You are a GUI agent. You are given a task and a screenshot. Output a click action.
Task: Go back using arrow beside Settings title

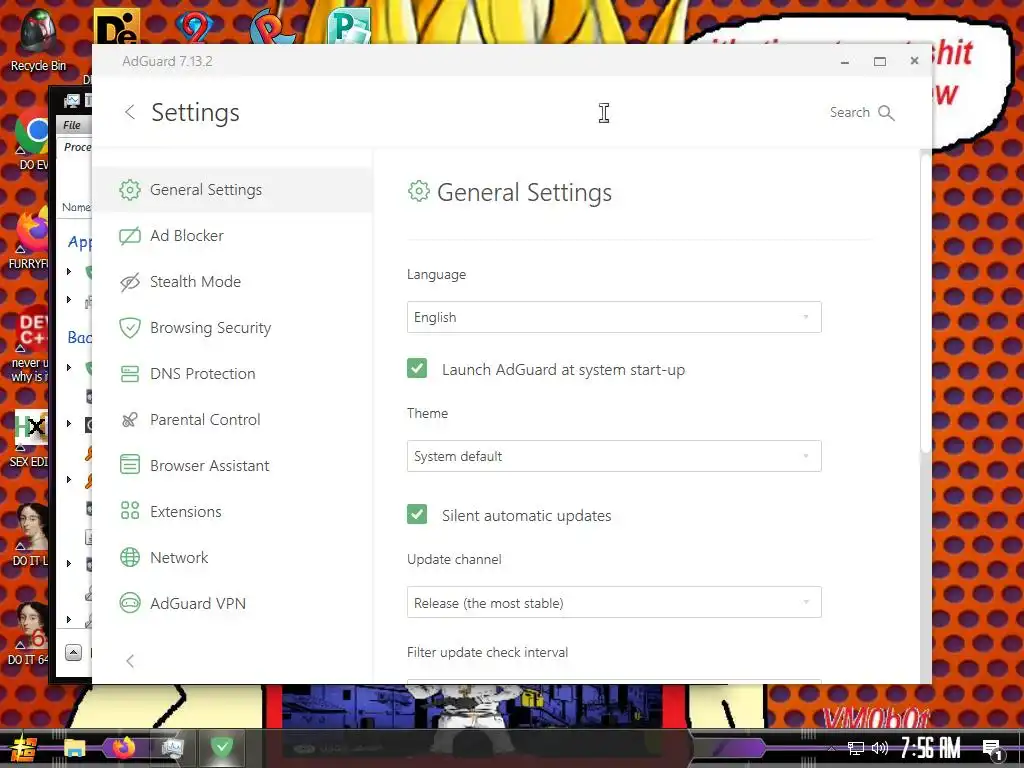click(130, 112)
